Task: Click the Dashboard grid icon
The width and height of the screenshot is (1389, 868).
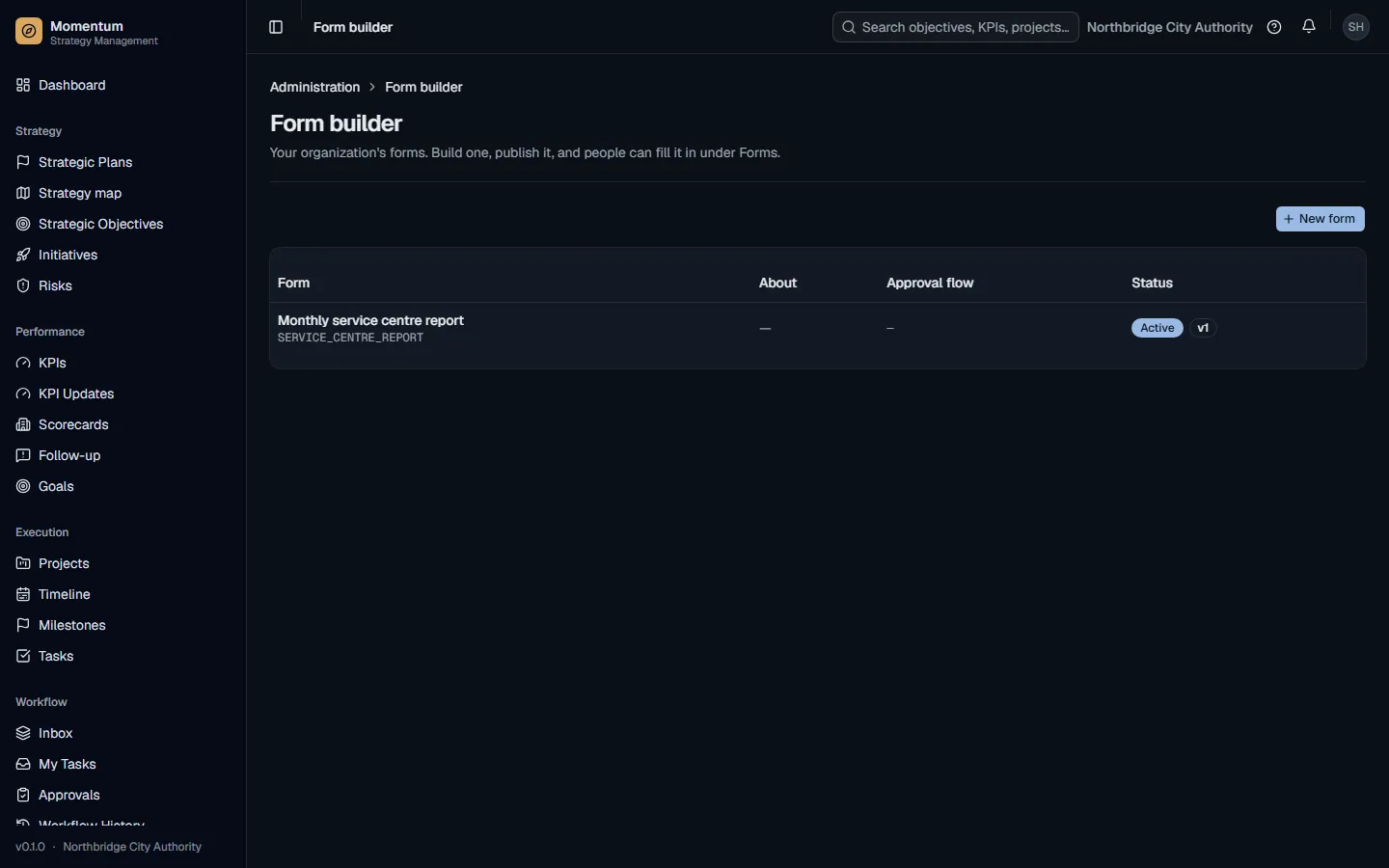Action: point(23,85)
